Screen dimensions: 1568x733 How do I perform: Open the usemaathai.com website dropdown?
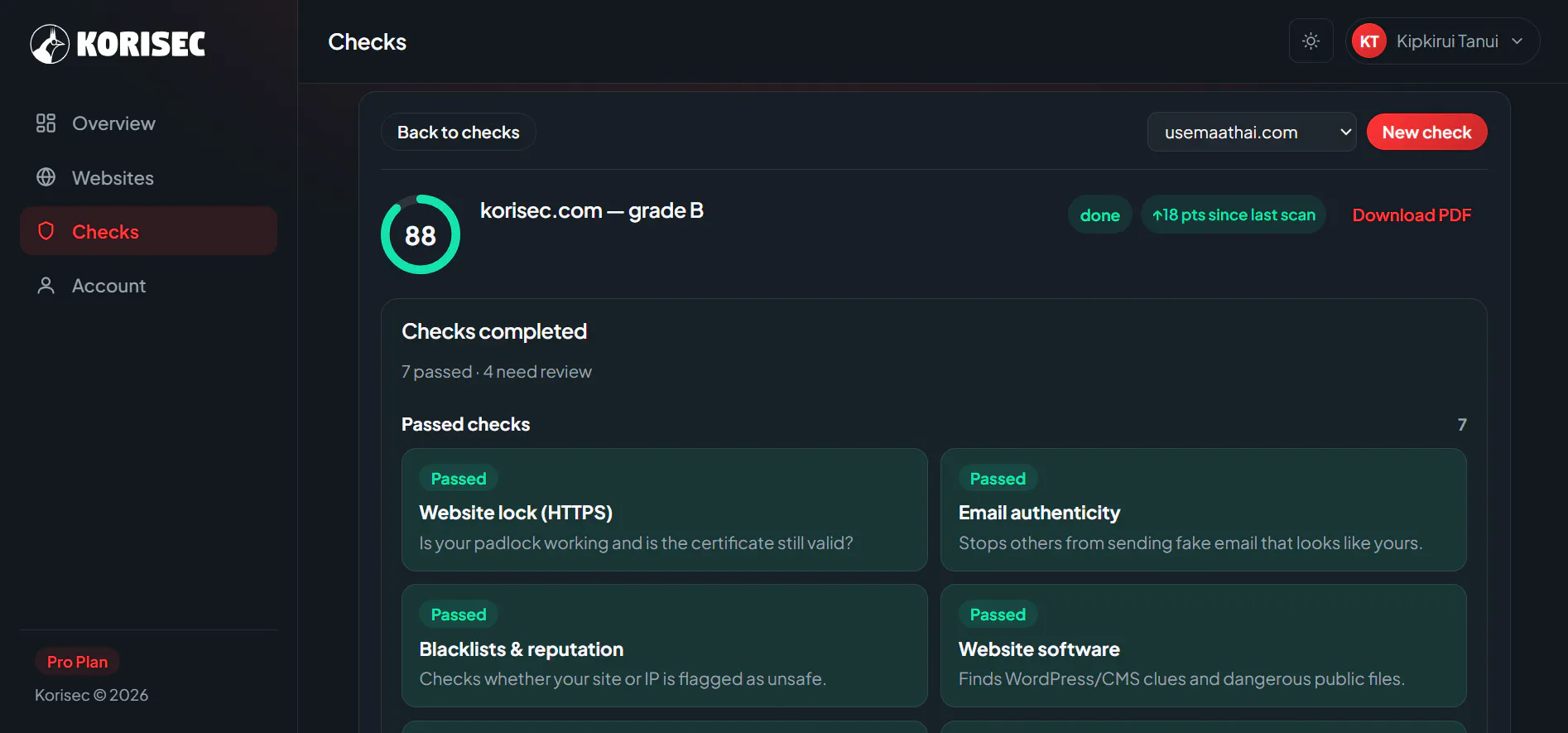point(1252,133)
